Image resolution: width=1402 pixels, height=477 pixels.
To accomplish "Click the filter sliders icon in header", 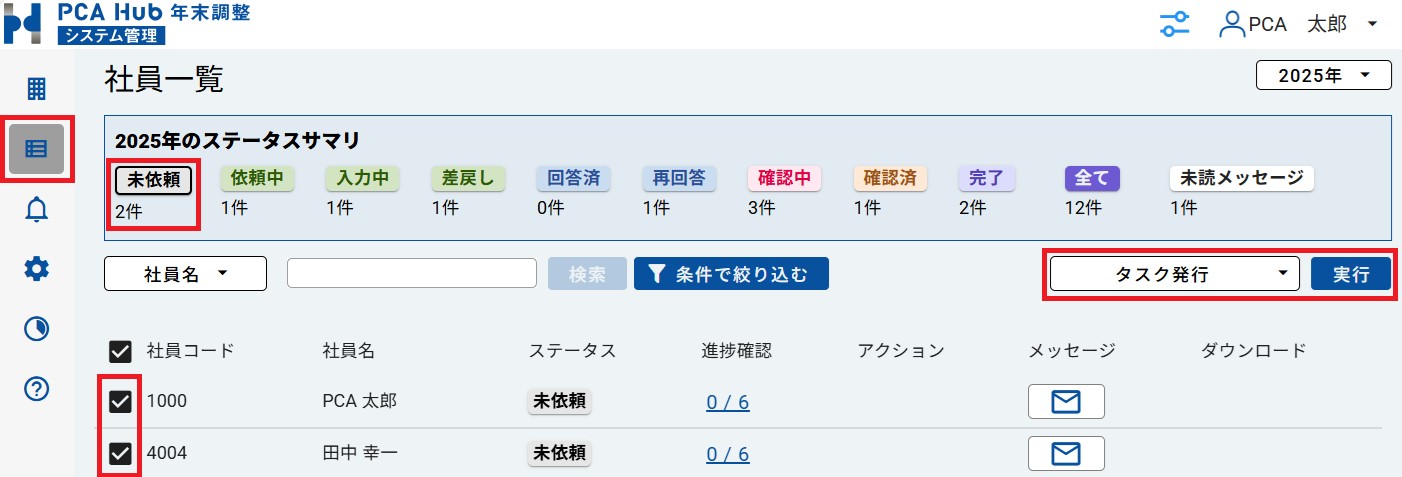I will (x=1175, y=25).
